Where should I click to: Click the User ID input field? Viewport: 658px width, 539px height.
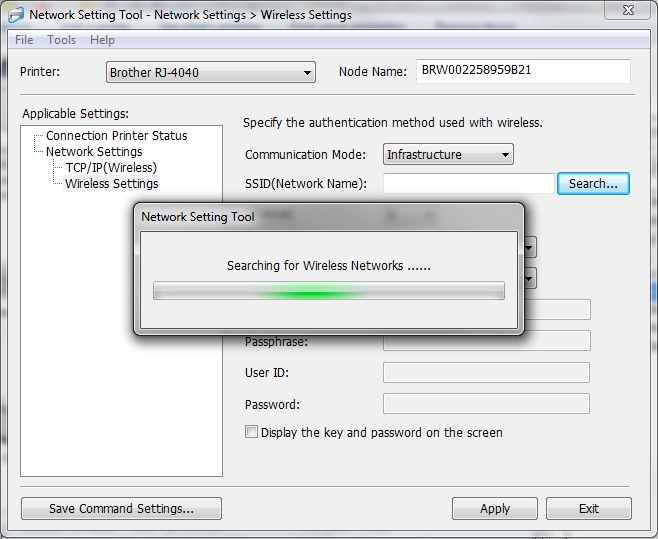click(x=486, y=373)
